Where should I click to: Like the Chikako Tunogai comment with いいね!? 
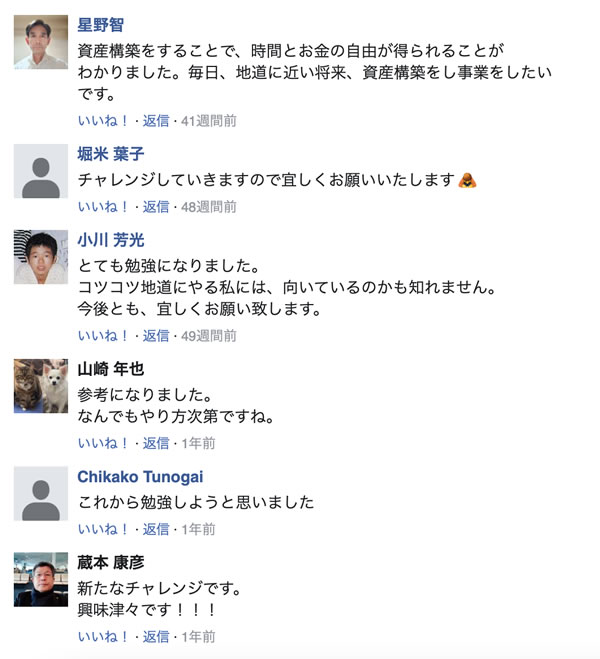(x=103, y=529)
